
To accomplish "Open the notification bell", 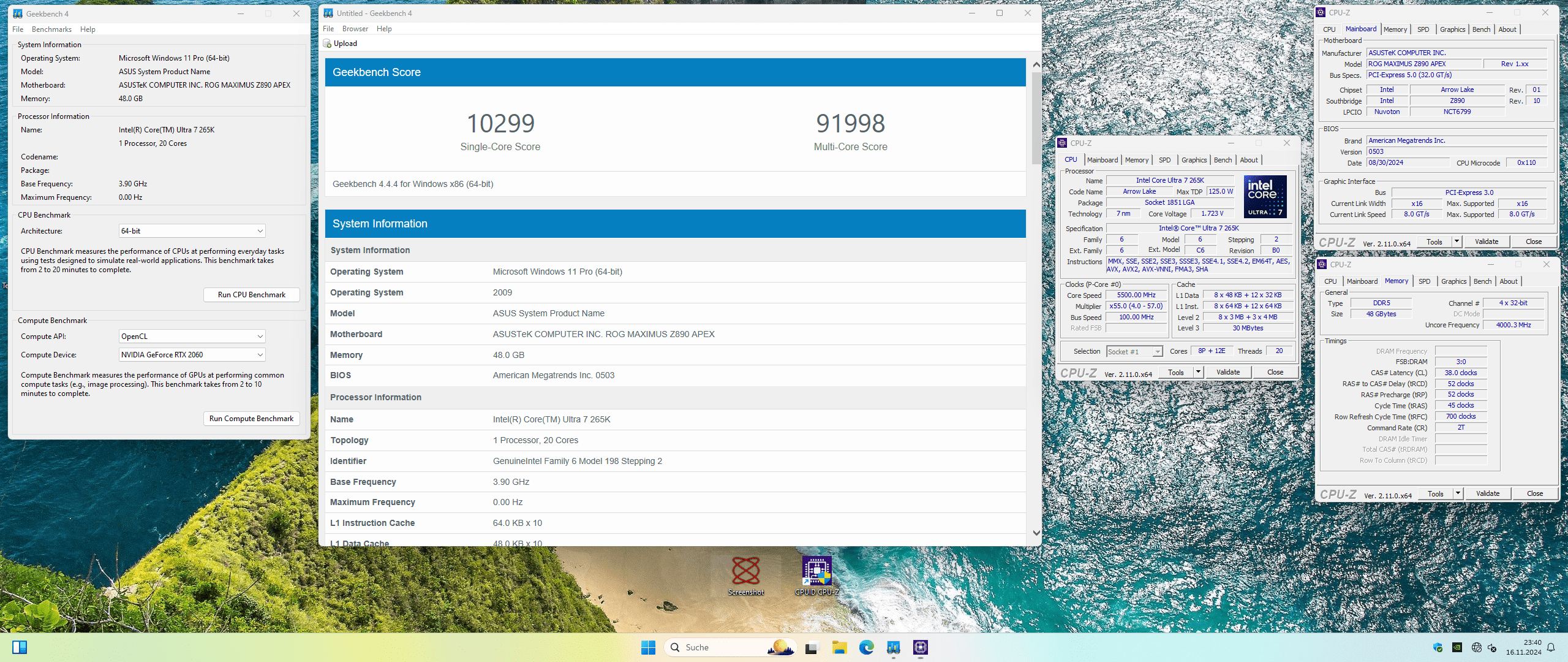I will (x=1551, y=647).
